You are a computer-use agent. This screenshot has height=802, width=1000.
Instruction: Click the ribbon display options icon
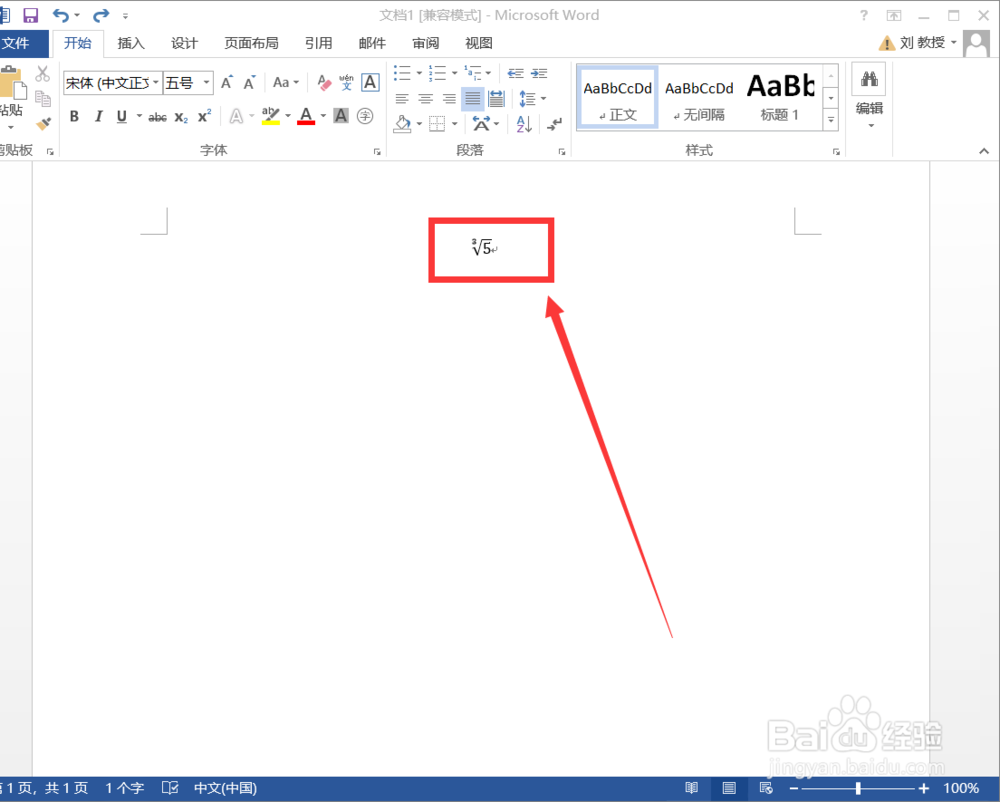point(894,15)
